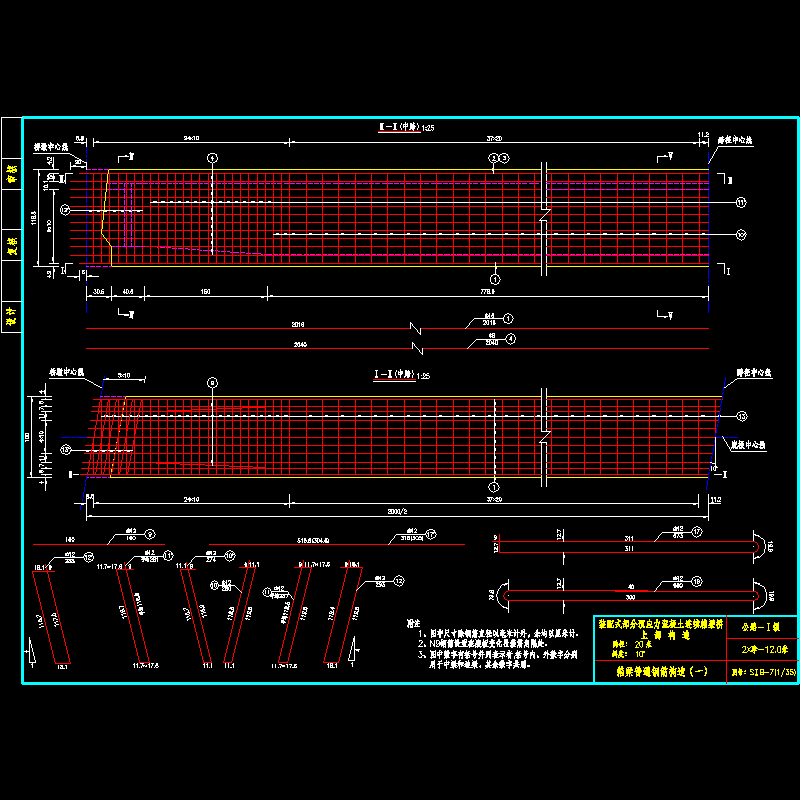Select note line 1 under 附注

(x=498, y=634)
